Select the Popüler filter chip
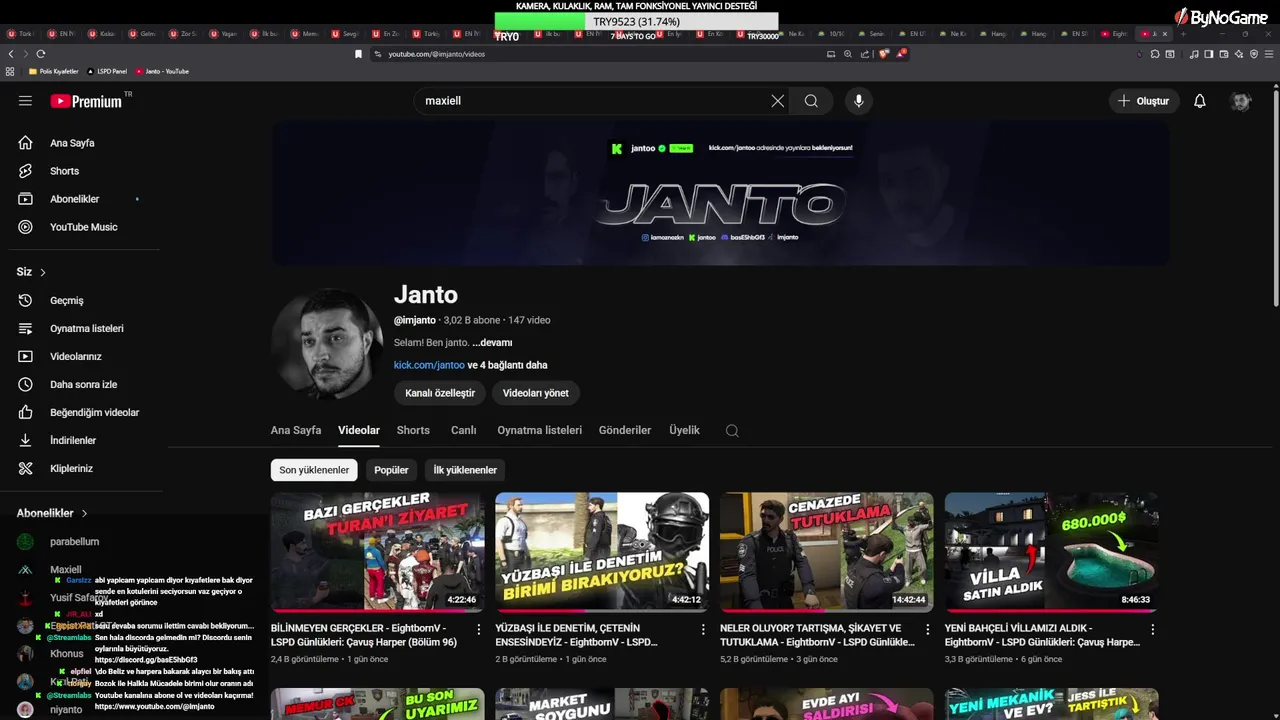The height and width of the screenshot is (720, 1280). point(391,470)
